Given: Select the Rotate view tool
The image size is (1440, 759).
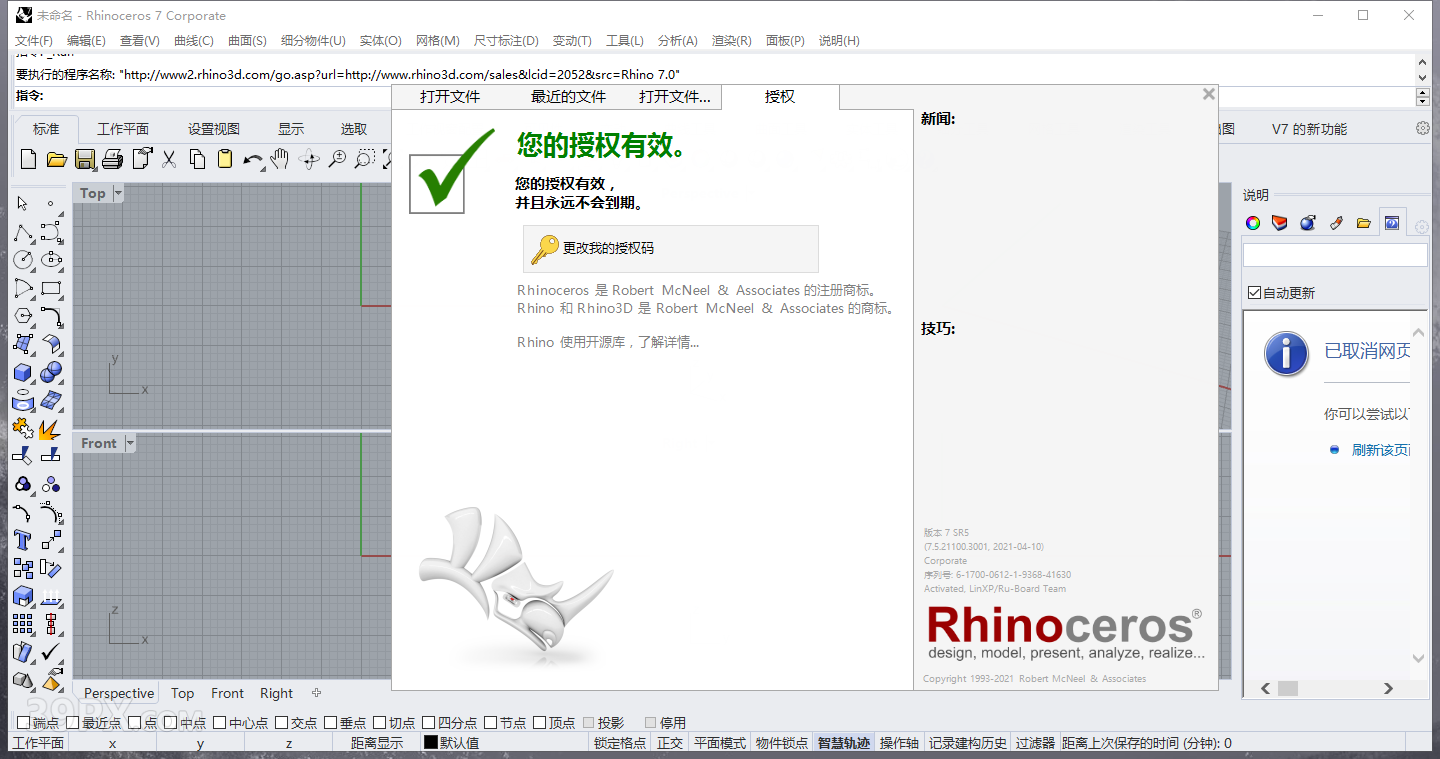Looking at the screenshot, I should click(x=309, y=159).
